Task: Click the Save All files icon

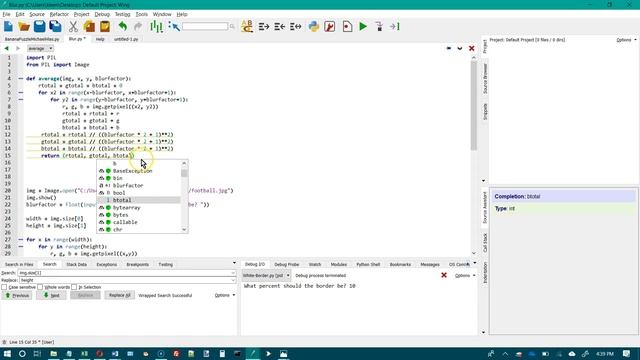Action: pyautogui.click(x=55, y=27)
